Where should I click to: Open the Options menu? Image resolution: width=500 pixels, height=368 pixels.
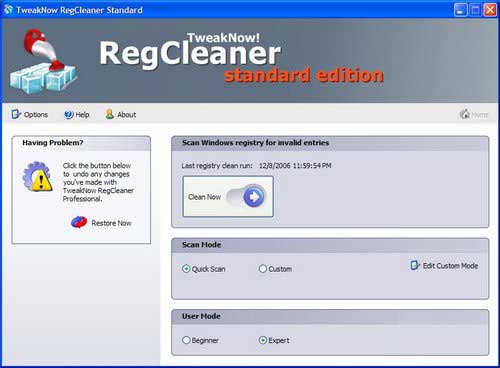coord(30,115)
